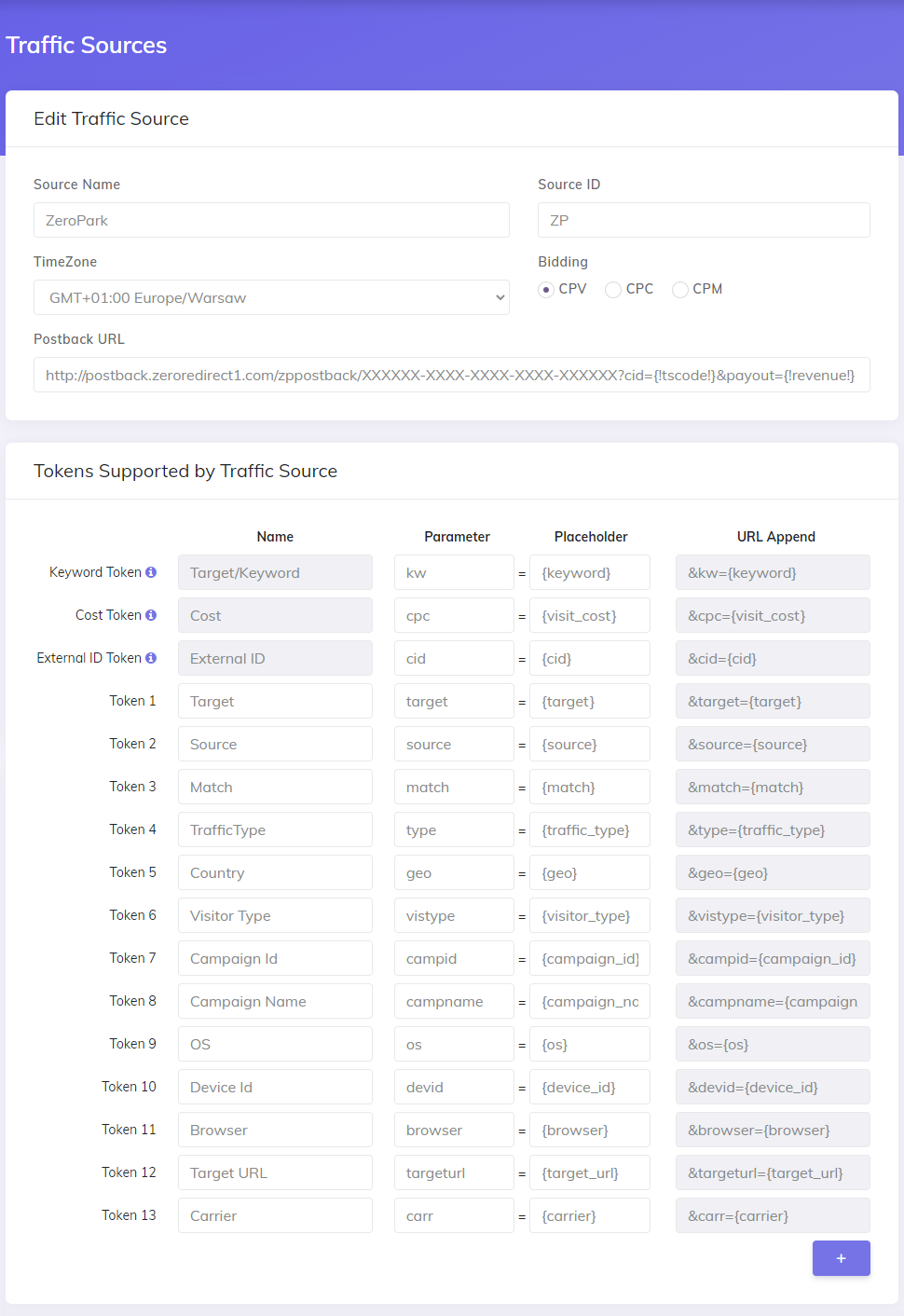Click the '{carrier}' placeholder field
This screenshot has height=1316, width=904.
590,1215
